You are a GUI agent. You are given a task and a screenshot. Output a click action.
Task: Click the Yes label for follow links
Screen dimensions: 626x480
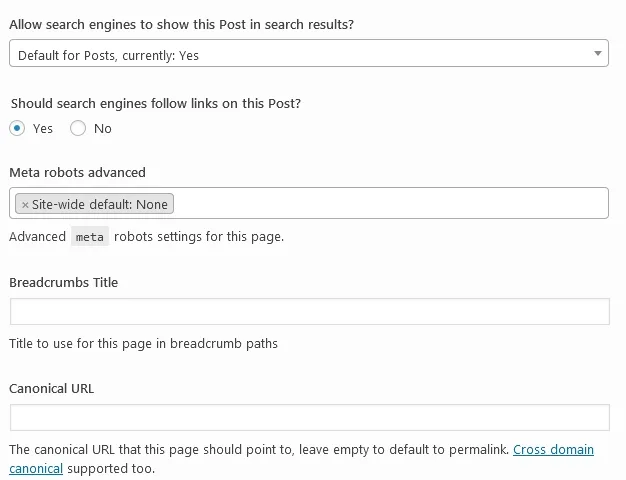click(43, 129)
